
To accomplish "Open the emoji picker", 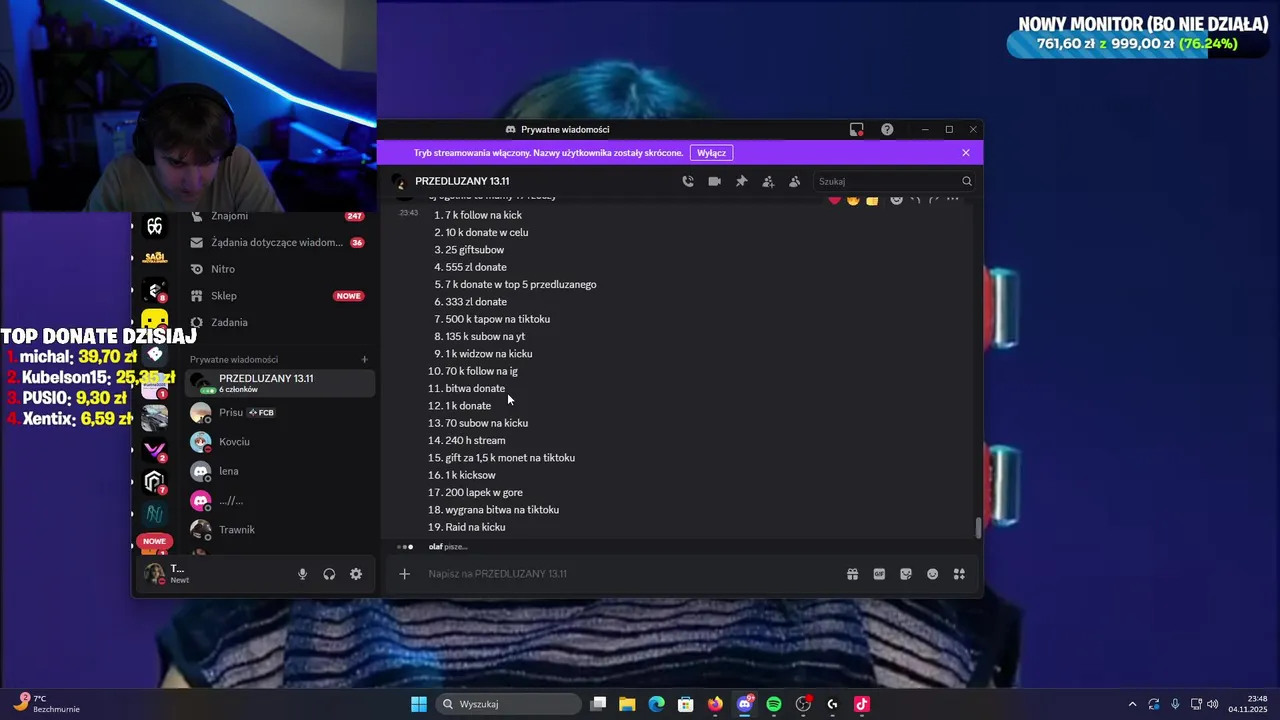I will click(x=932, y=574).
